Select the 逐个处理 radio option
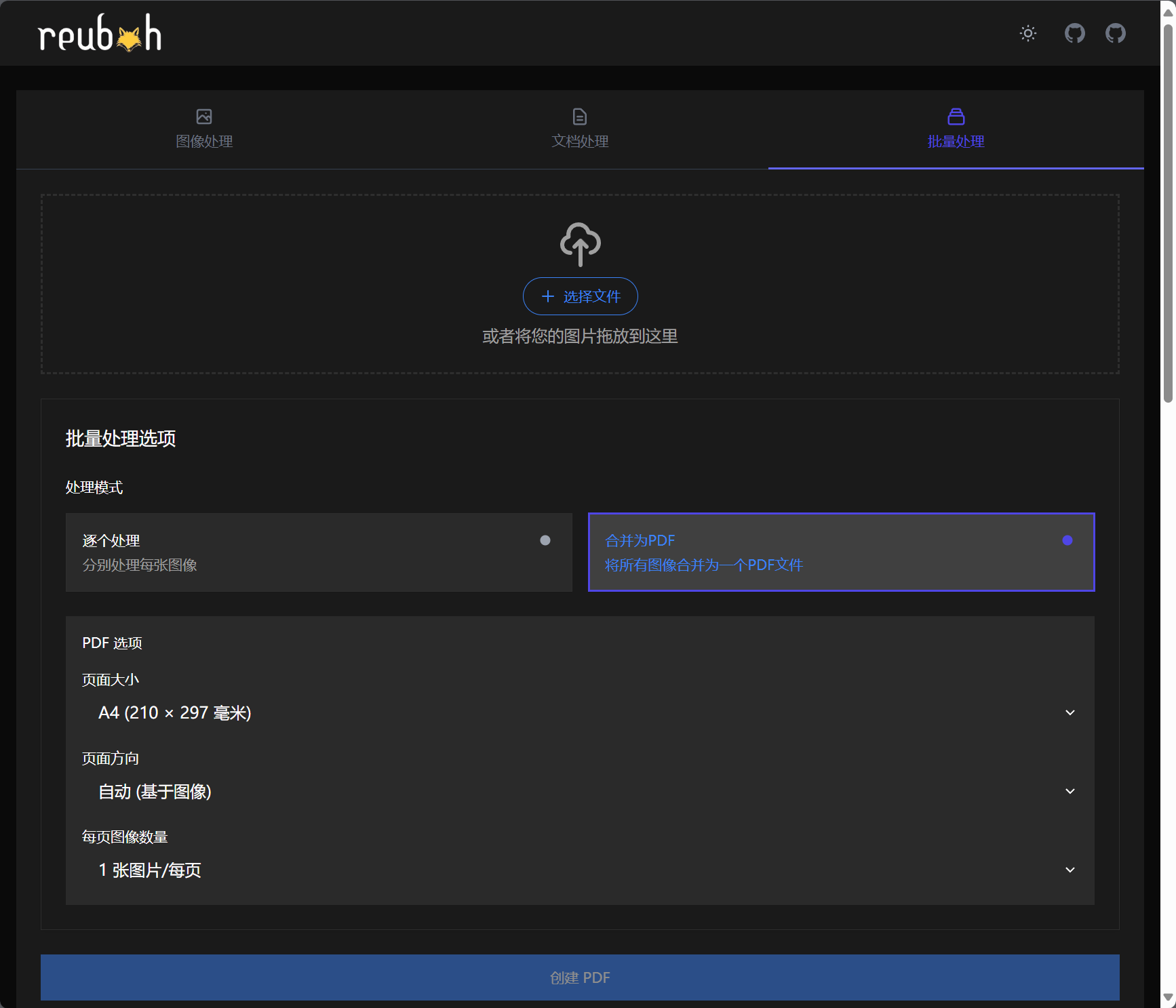Viewport: 1176px width, 1008px height. [x=319, y=552]
